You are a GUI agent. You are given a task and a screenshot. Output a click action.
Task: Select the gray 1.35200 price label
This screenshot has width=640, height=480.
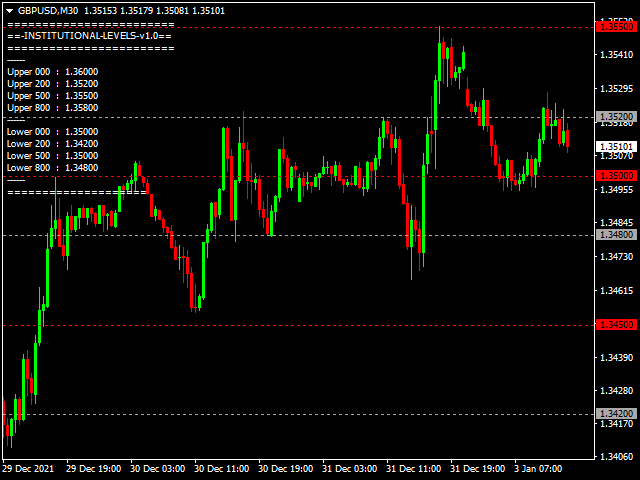pyautogui.click(x=616, y=117)
